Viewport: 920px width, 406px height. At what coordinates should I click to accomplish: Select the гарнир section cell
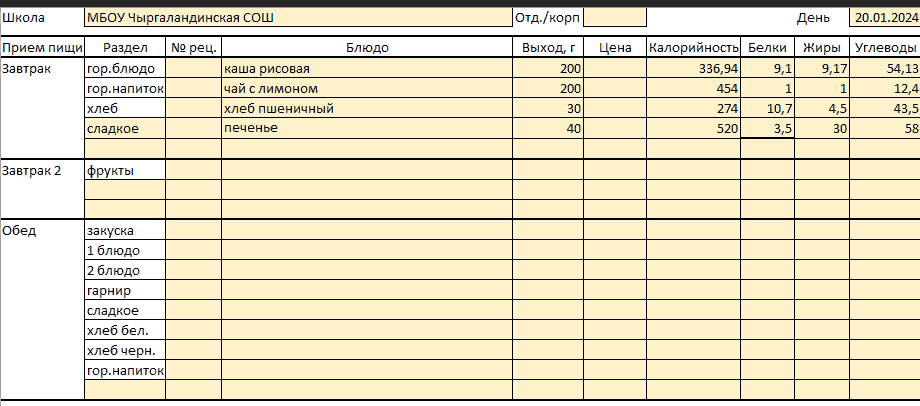point(125,291)
